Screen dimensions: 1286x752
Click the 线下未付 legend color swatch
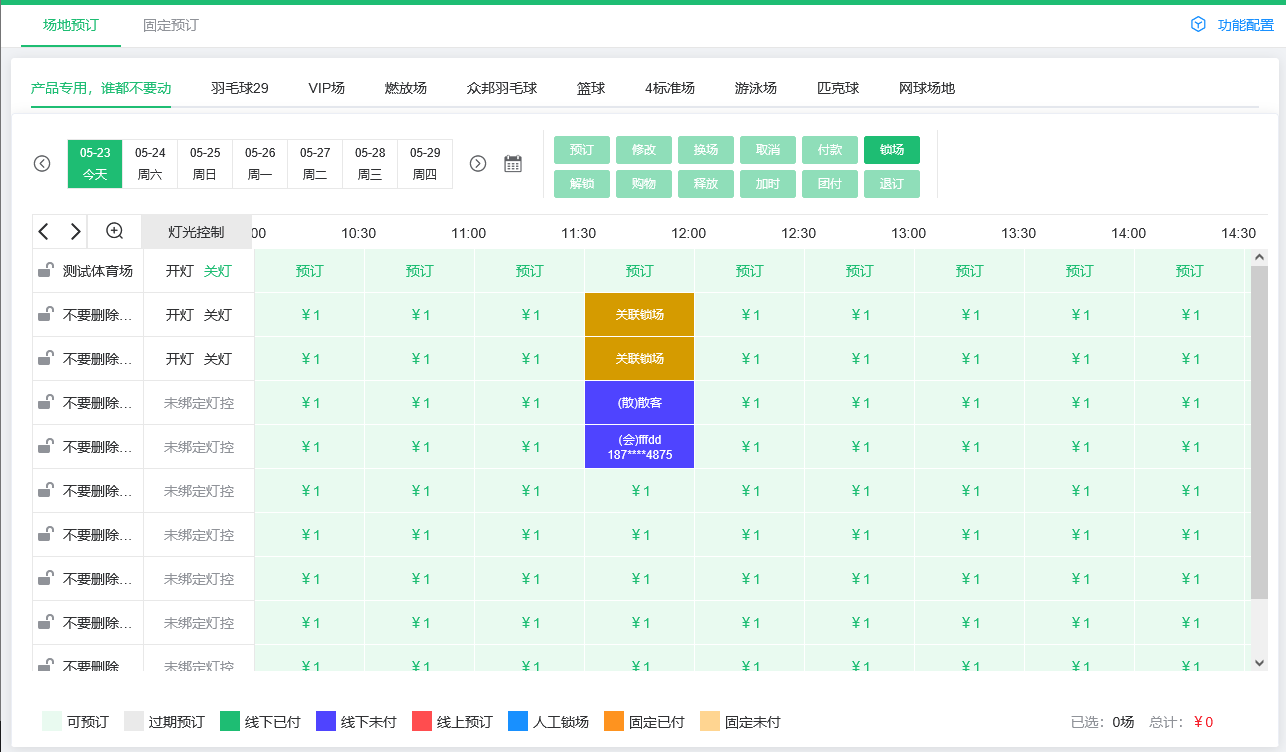(x=326, y=721)
